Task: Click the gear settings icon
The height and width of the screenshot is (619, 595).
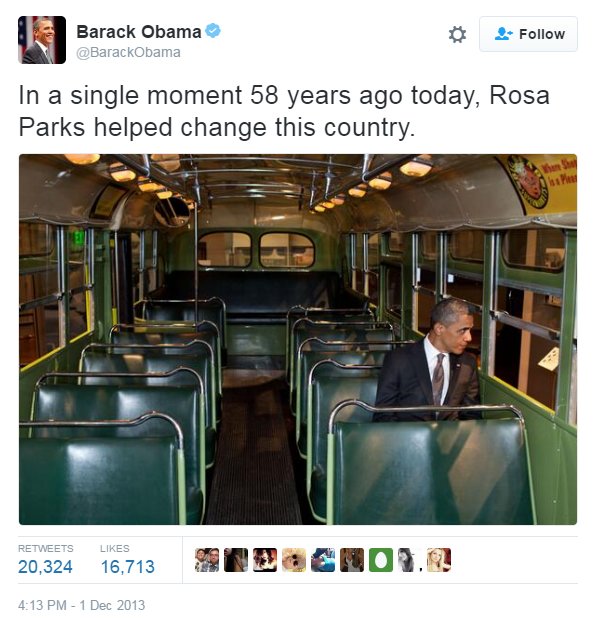Action: point(457,34)
